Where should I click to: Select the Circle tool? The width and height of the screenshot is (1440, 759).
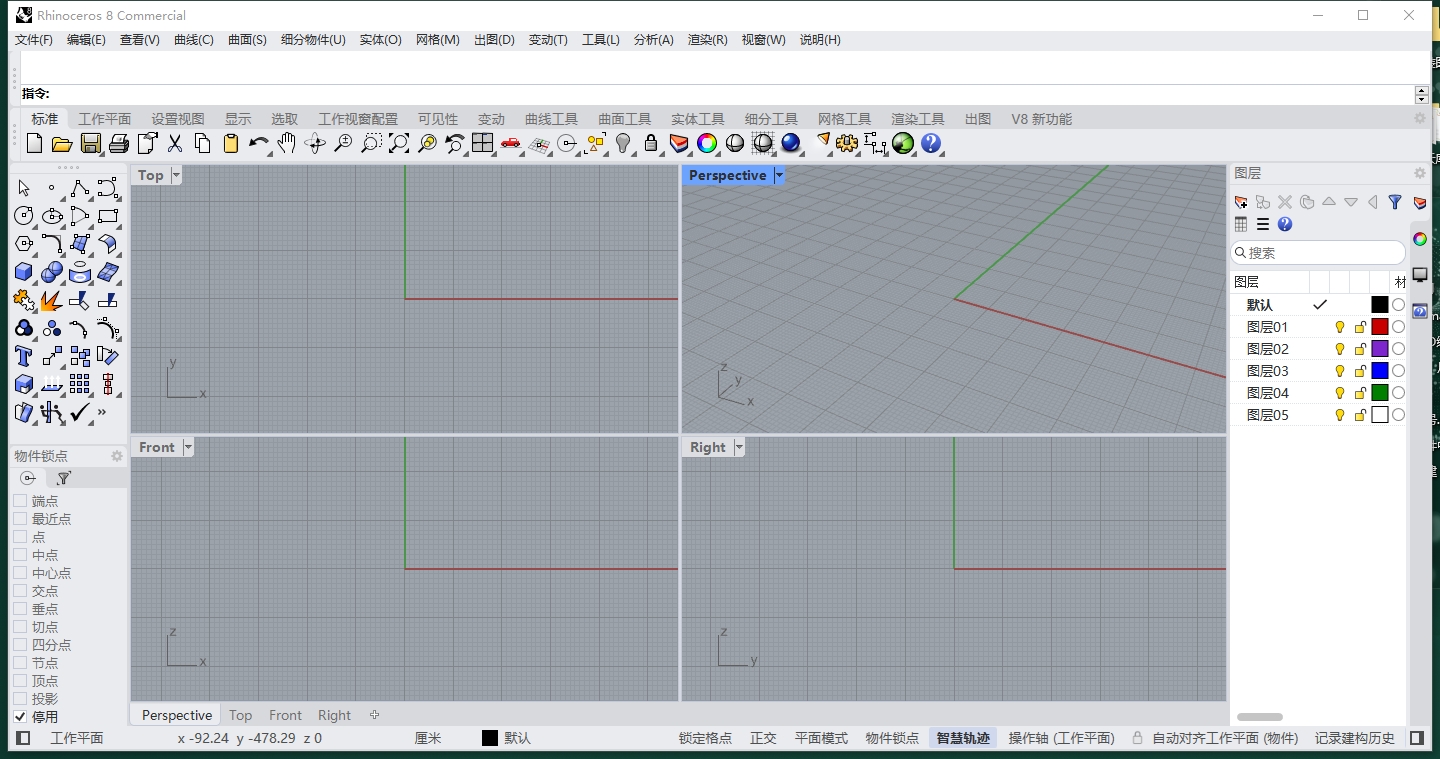click(x=22, y=216)
